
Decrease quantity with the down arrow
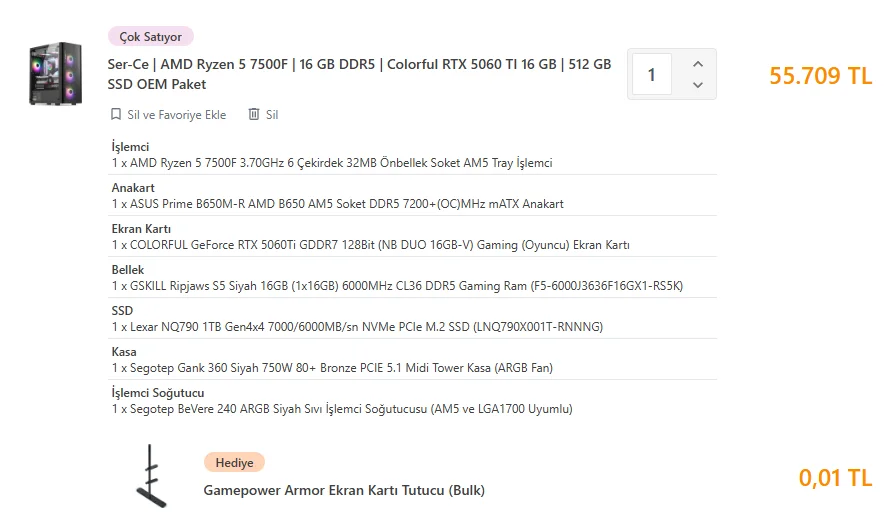[x=698, y=85]
